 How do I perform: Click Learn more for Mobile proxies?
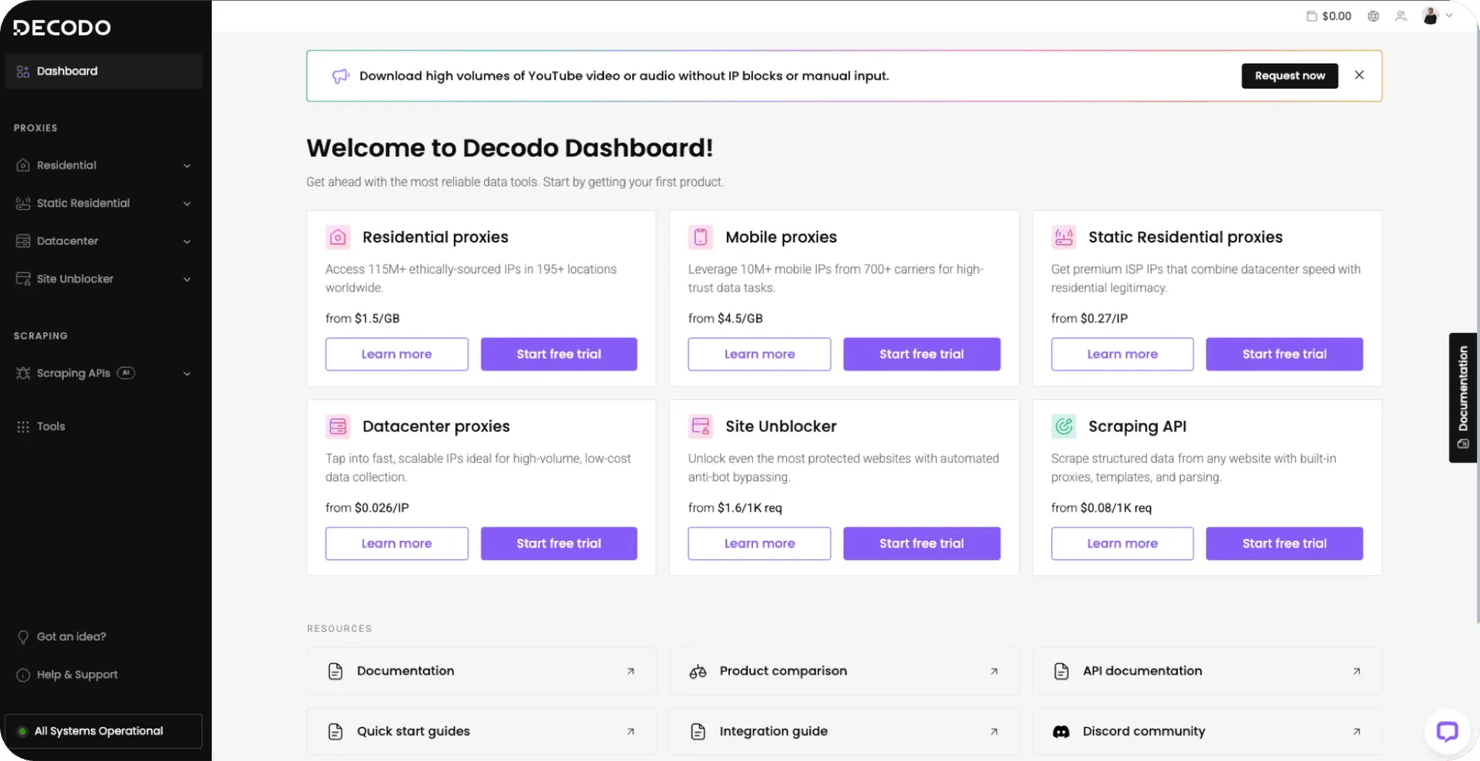(x=759, y=354)
